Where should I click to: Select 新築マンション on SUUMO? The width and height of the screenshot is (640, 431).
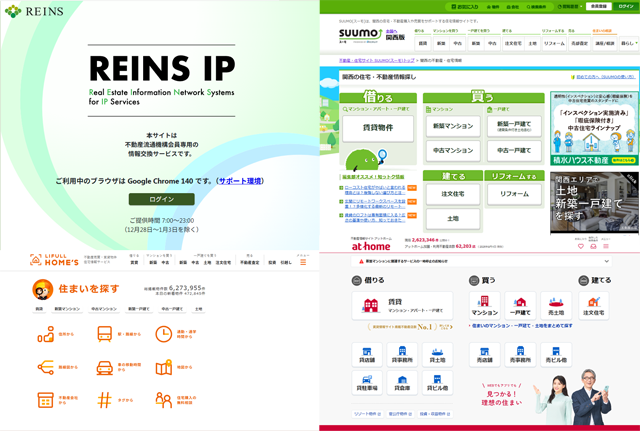point(452,127)
